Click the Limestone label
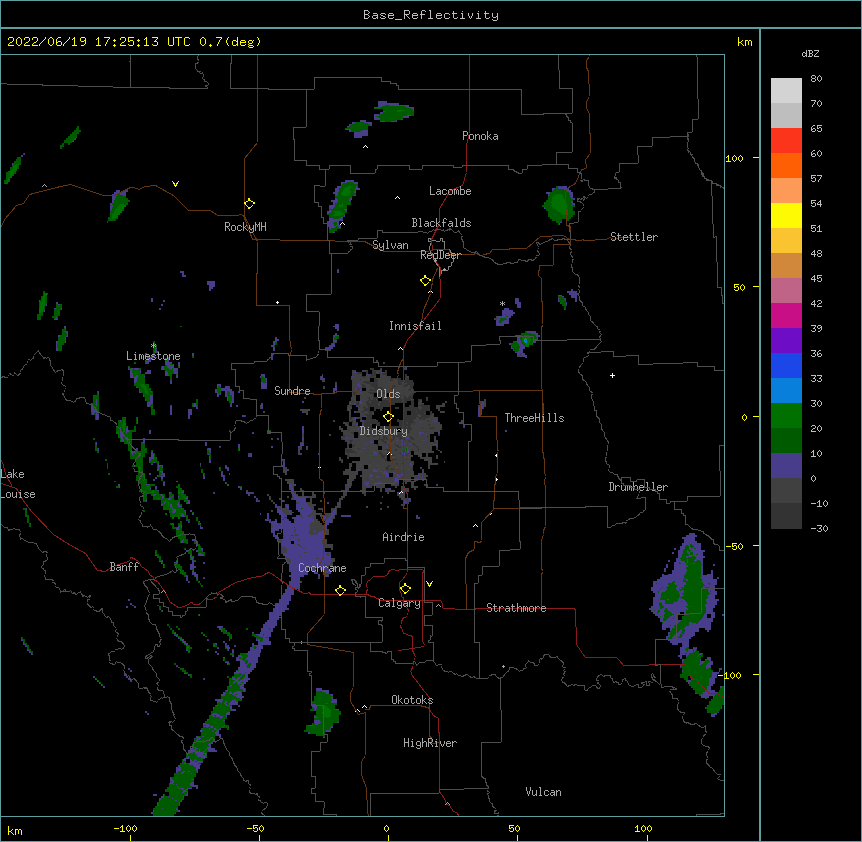 tap(153, 356)
